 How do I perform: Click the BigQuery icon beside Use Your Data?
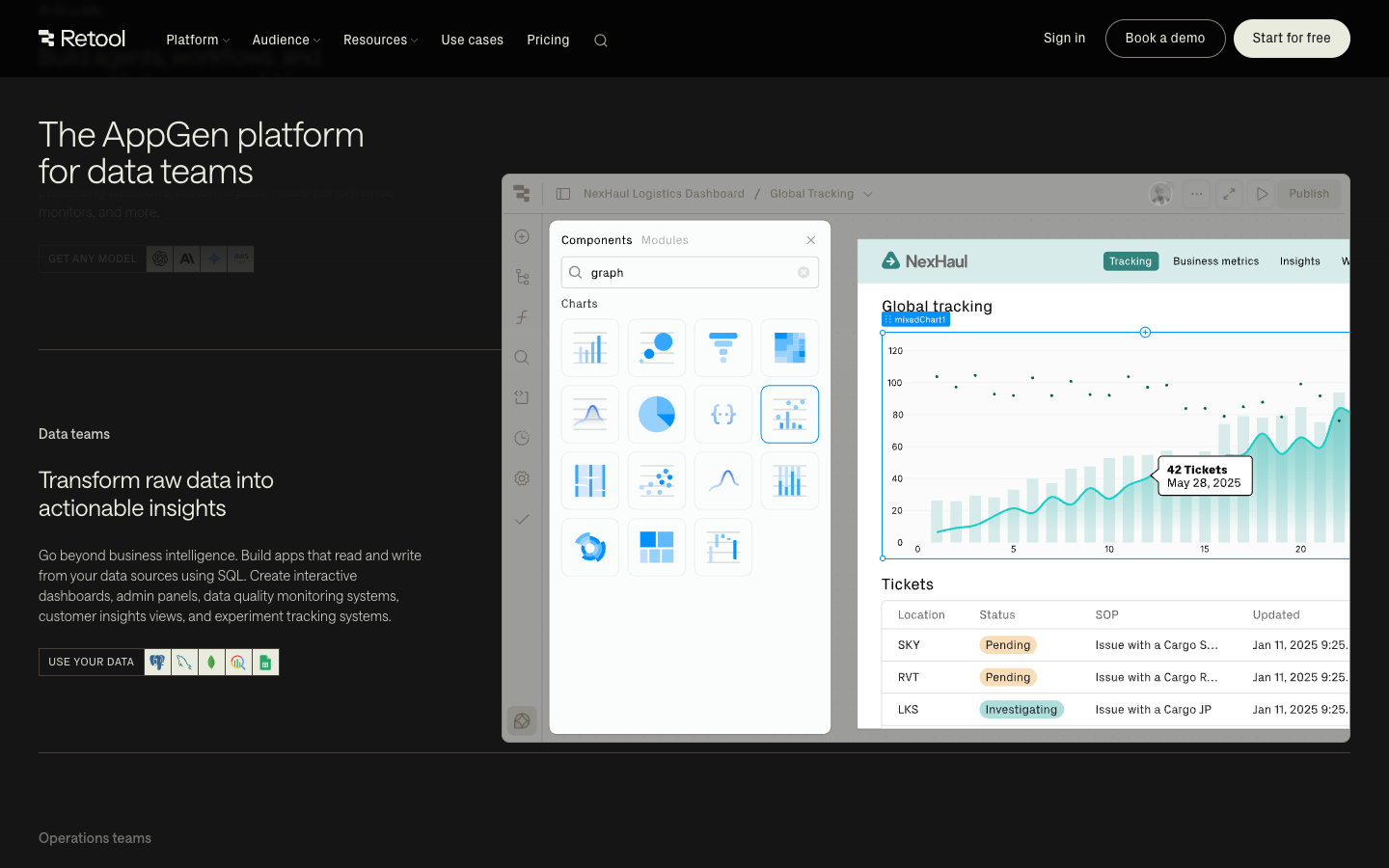click(238, 663)
